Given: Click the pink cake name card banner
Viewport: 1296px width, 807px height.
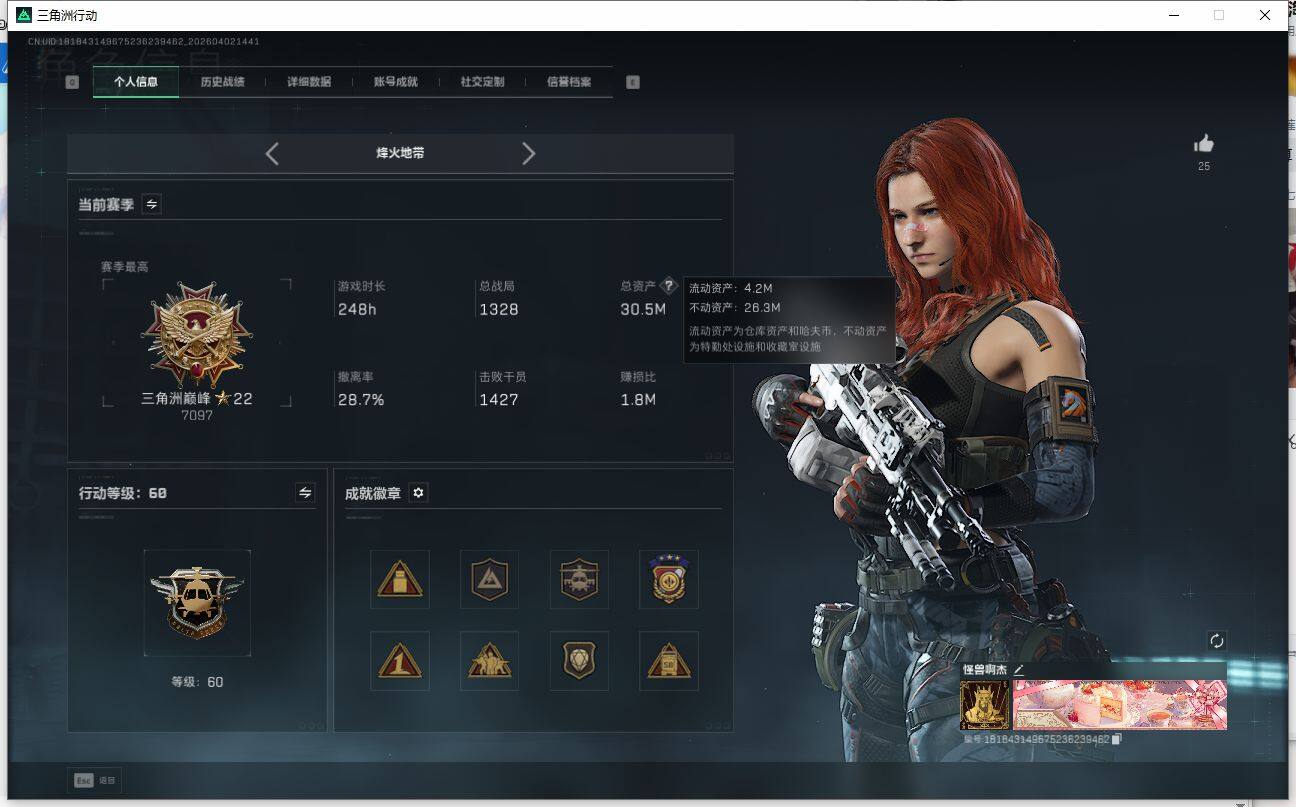Looking at the screenshot, I should (1120, 705).
